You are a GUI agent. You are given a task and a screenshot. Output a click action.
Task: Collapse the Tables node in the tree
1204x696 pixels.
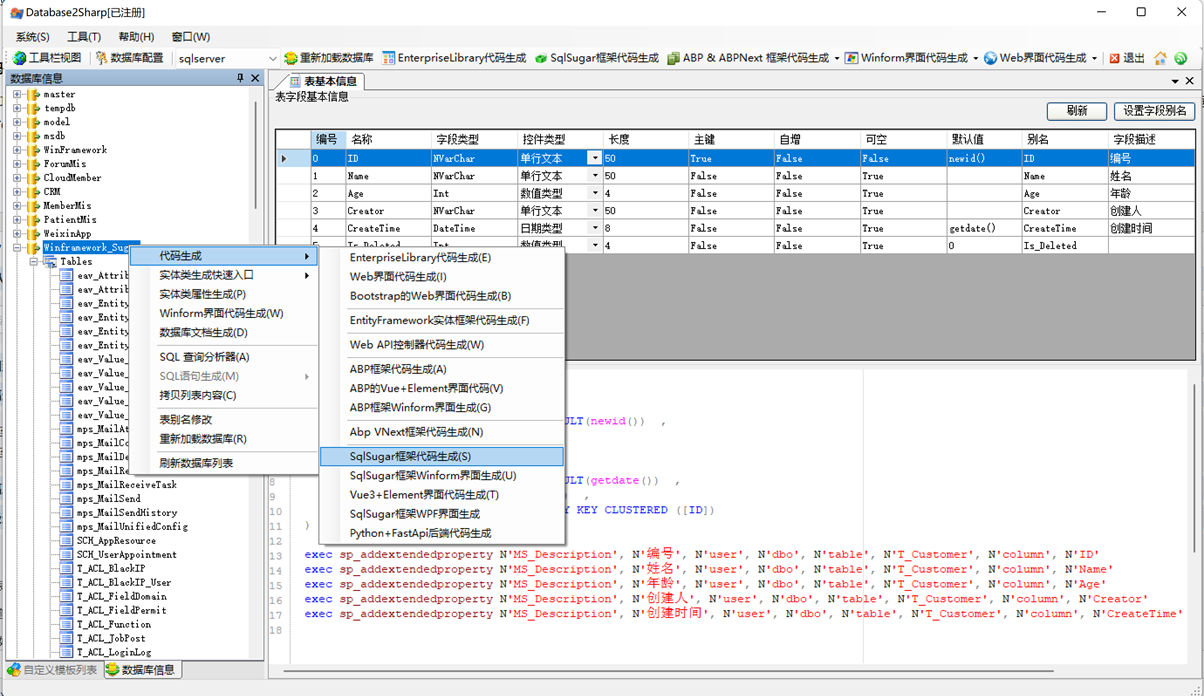[34, 262]
